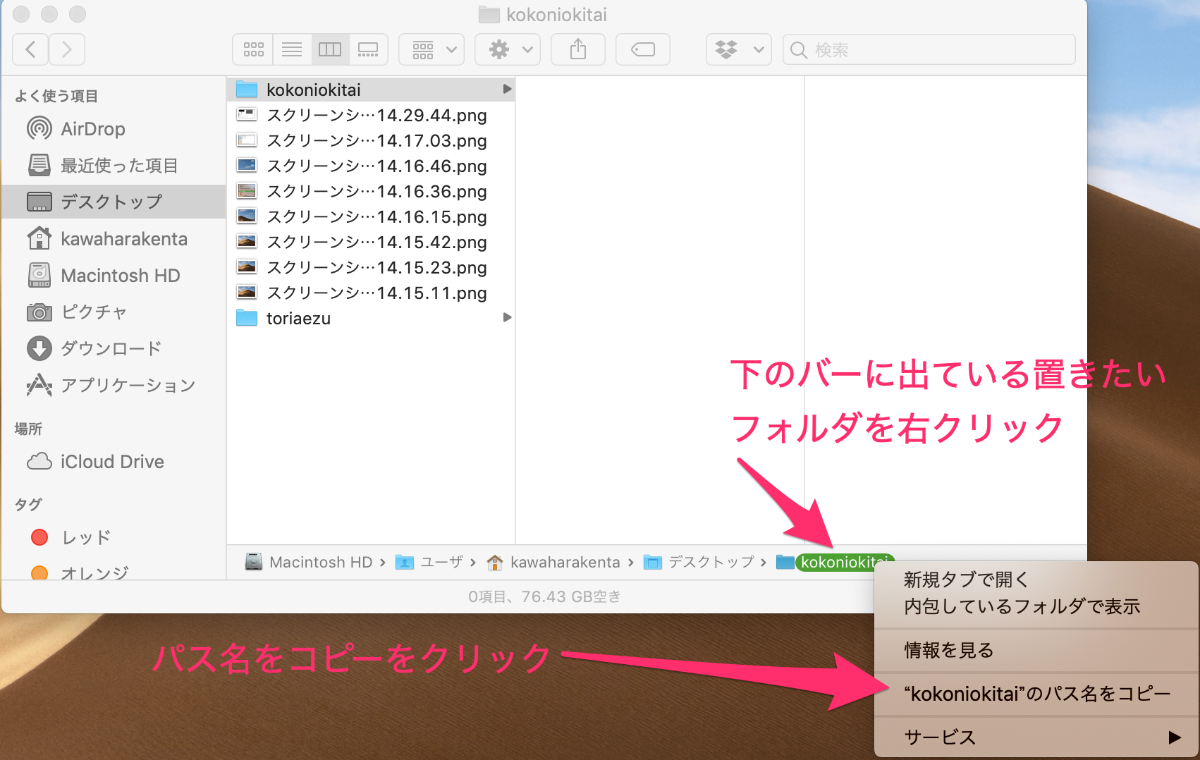Open kawaharakenta home folder in sidebar
This screenshot has height=760, width=1200.
coord(113,239)
